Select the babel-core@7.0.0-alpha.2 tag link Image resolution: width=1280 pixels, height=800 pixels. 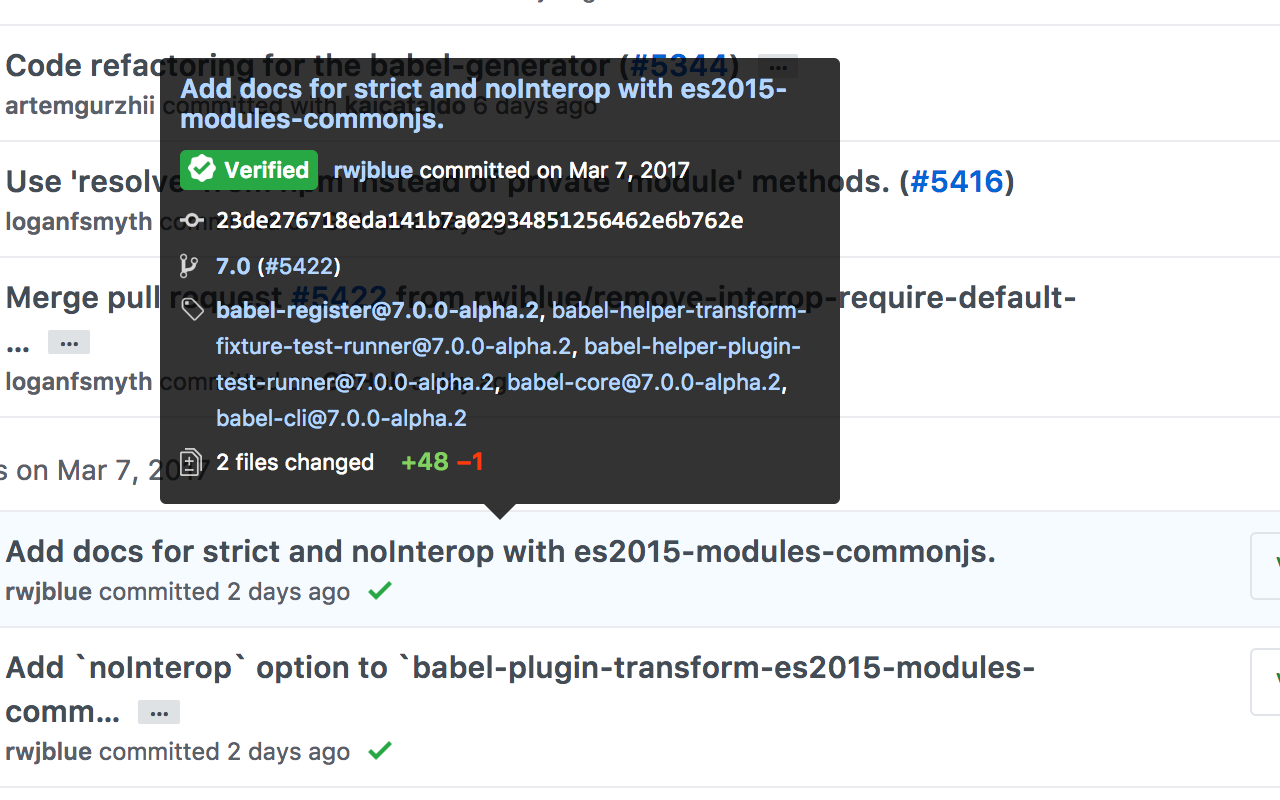click(x=645, y=381)
